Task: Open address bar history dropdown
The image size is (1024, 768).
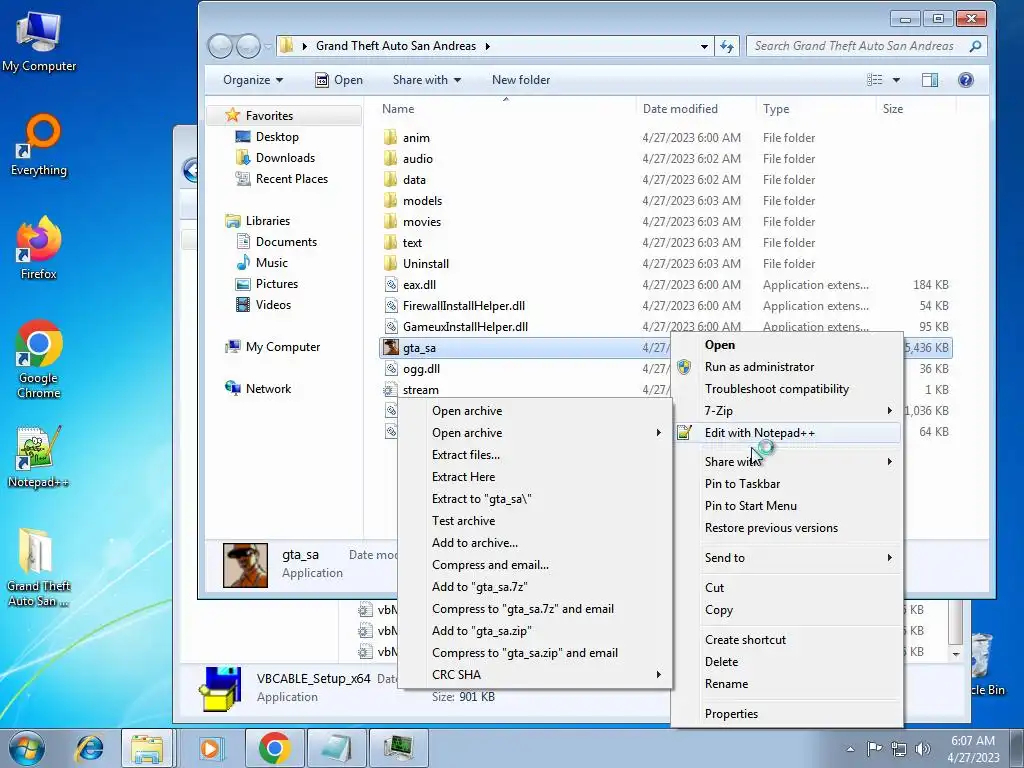Action: (704, 46)
